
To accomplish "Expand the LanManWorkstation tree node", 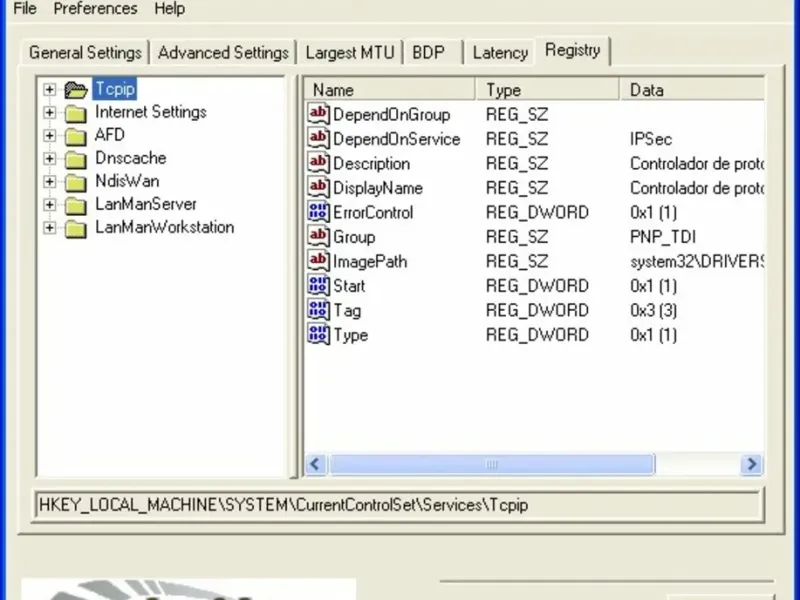I will [x=49, y=228].
